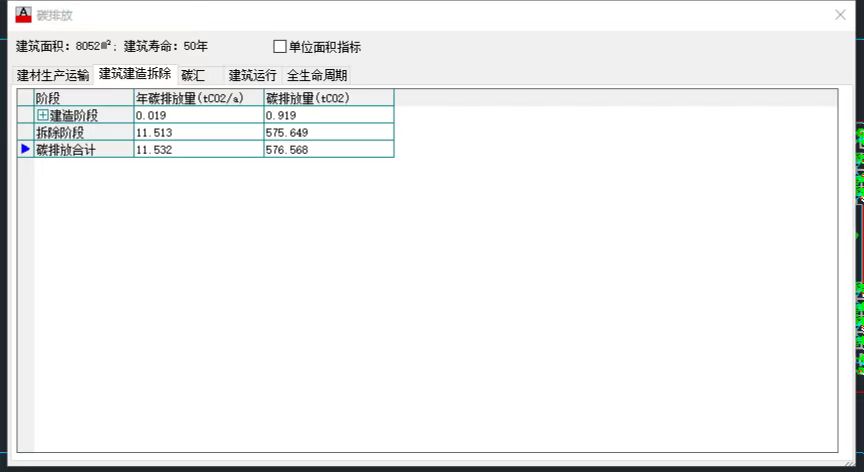Show the 全生命周期 tab
Image resolution: width=864 pixels, height=472 pixels.
[317, 75]
